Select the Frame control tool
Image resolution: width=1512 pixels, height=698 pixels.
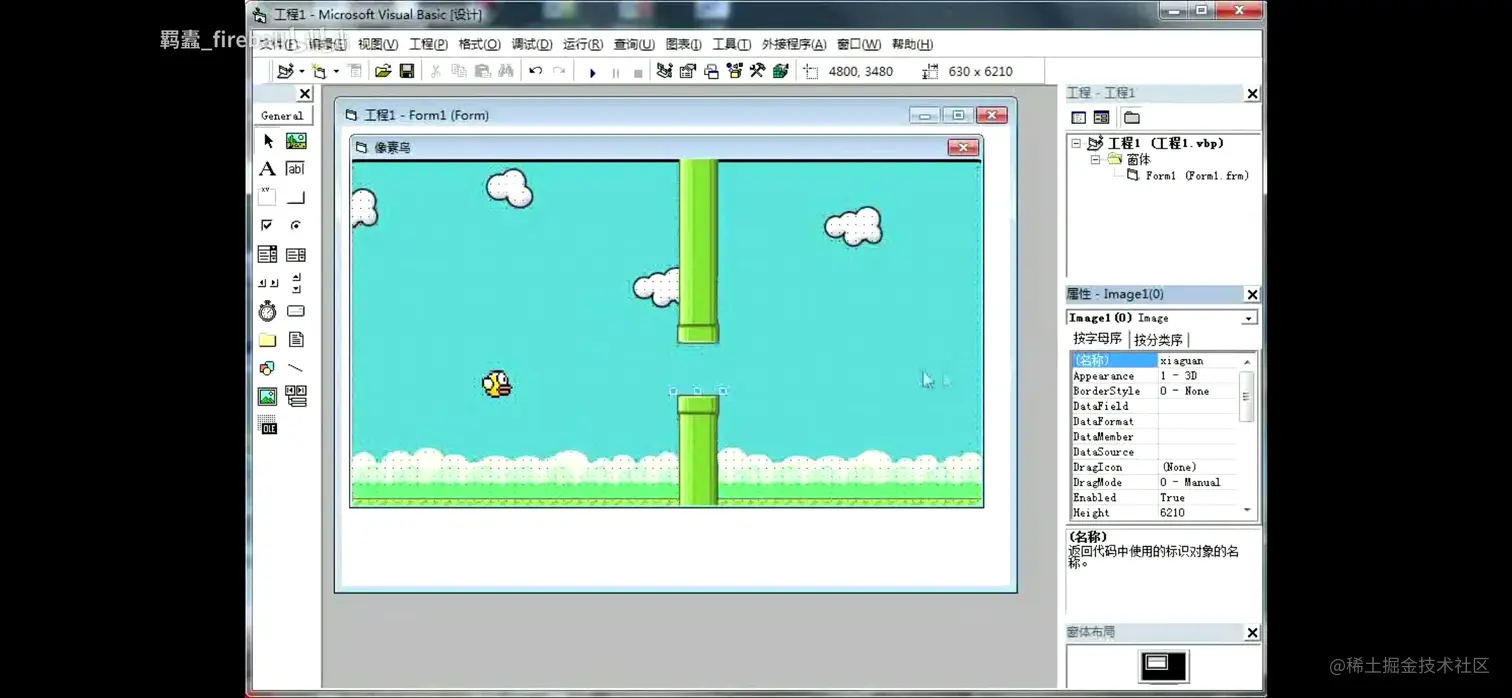[x=268, y=197]
